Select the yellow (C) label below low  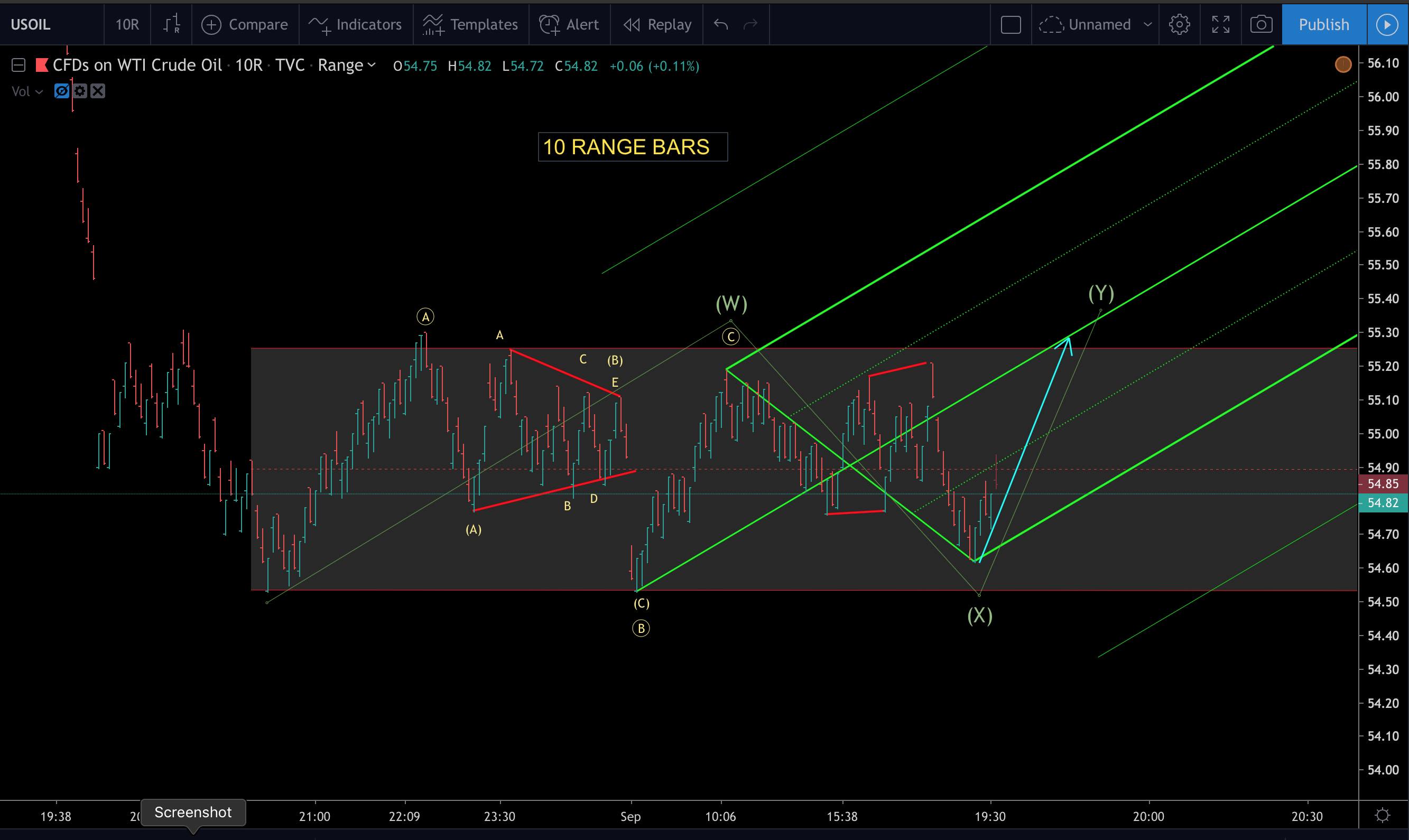click(642, 603)
